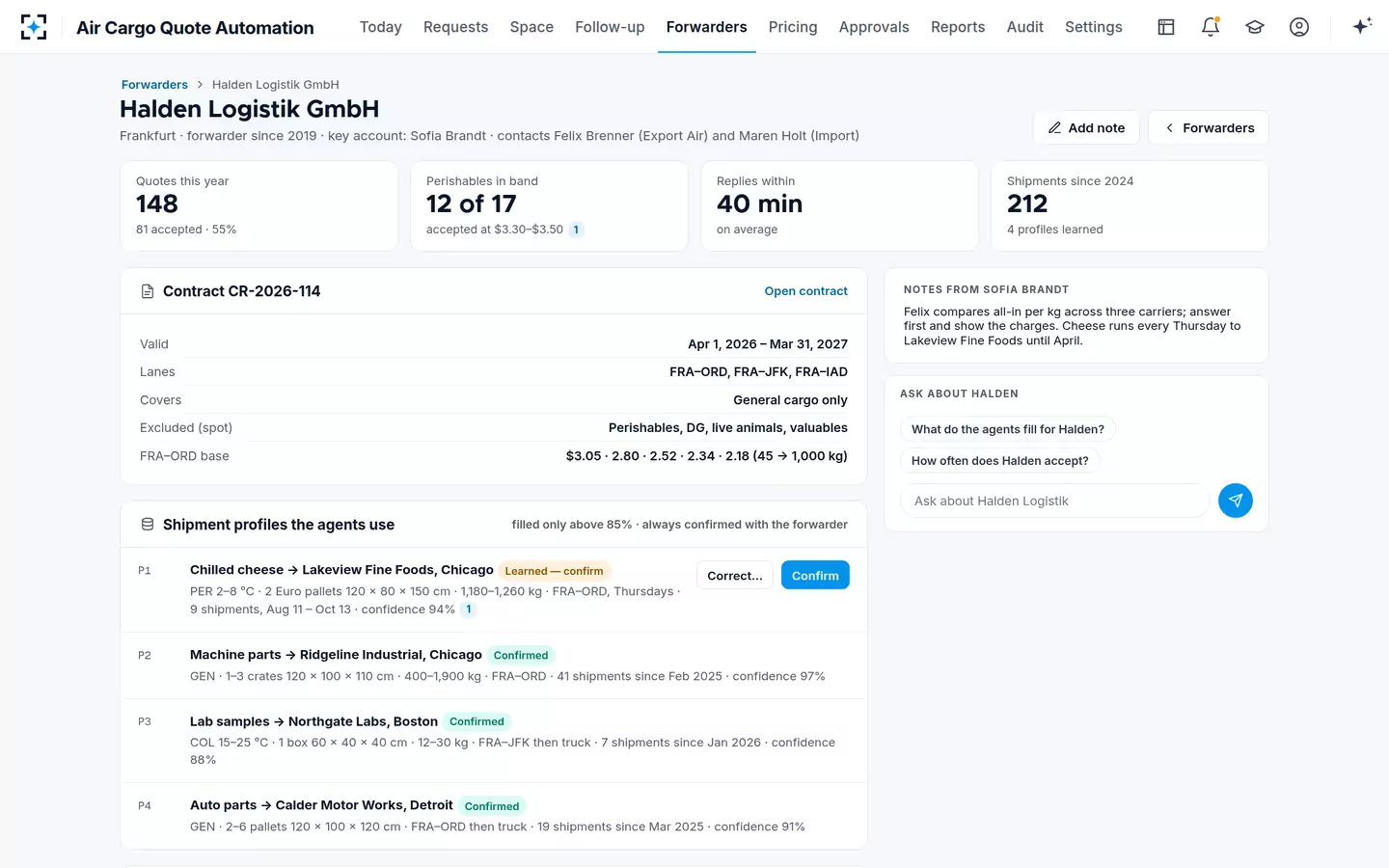This screenshot has height=868, width=1389.
Task: Open the Requests tab
Action: tap(455, 27)
